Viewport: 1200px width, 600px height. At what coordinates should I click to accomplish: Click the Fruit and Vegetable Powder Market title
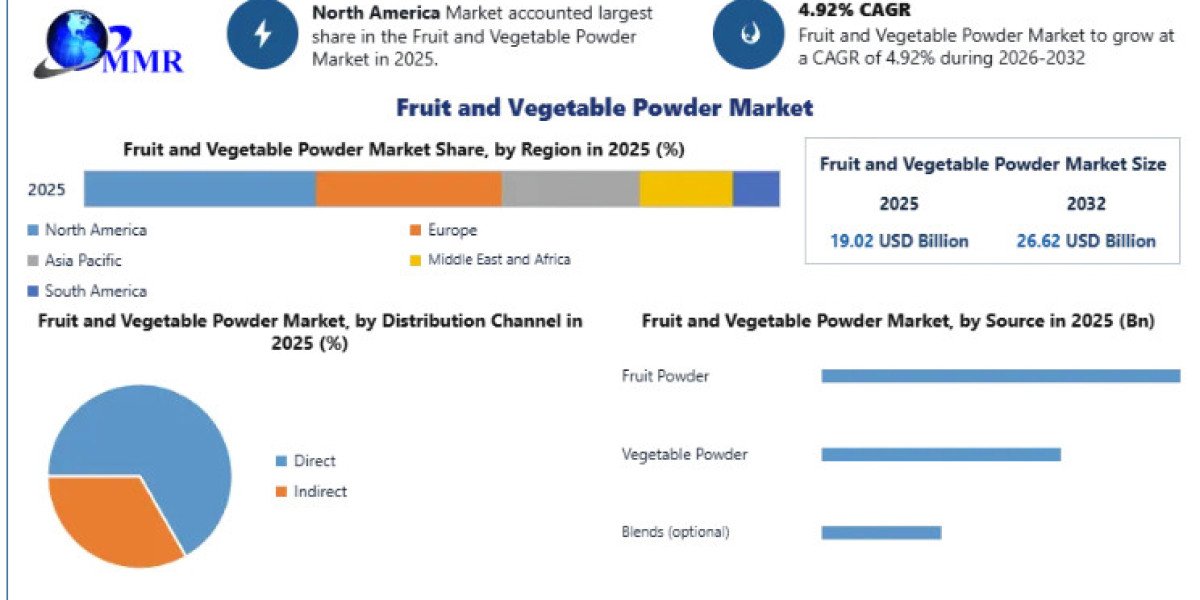click(x=604, y=107)
